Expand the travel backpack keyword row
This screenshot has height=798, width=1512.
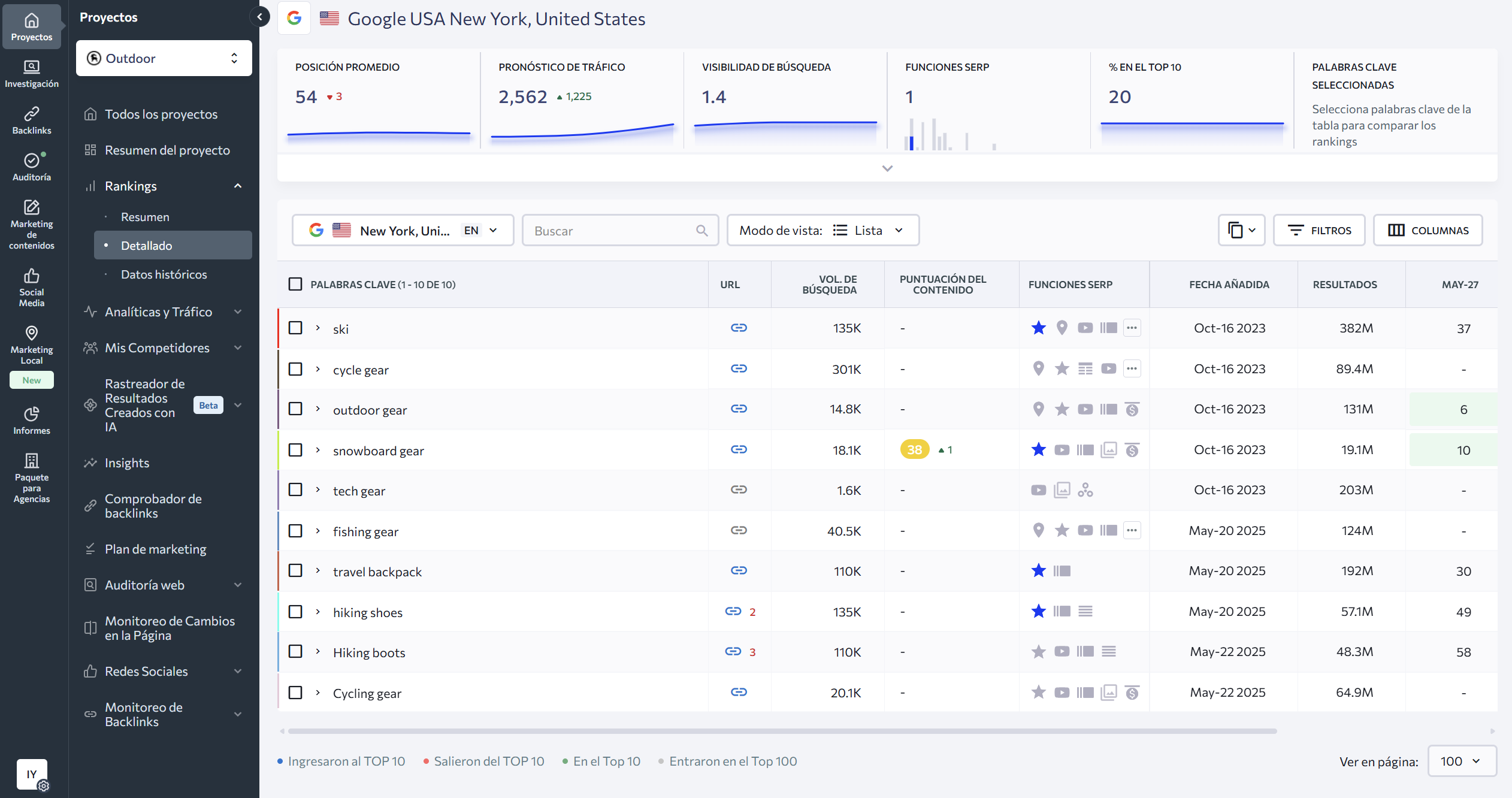pos(318,571)
